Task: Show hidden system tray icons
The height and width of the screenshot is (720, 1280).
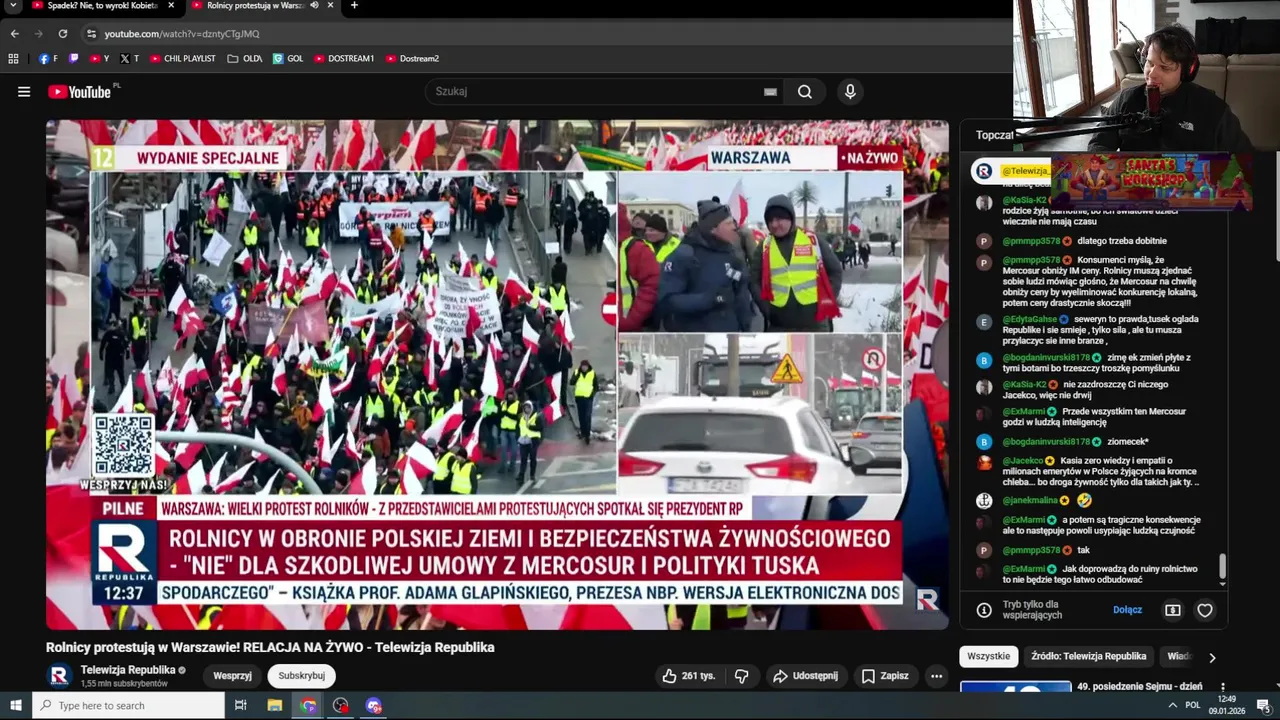Action: tap(1173, 705)
